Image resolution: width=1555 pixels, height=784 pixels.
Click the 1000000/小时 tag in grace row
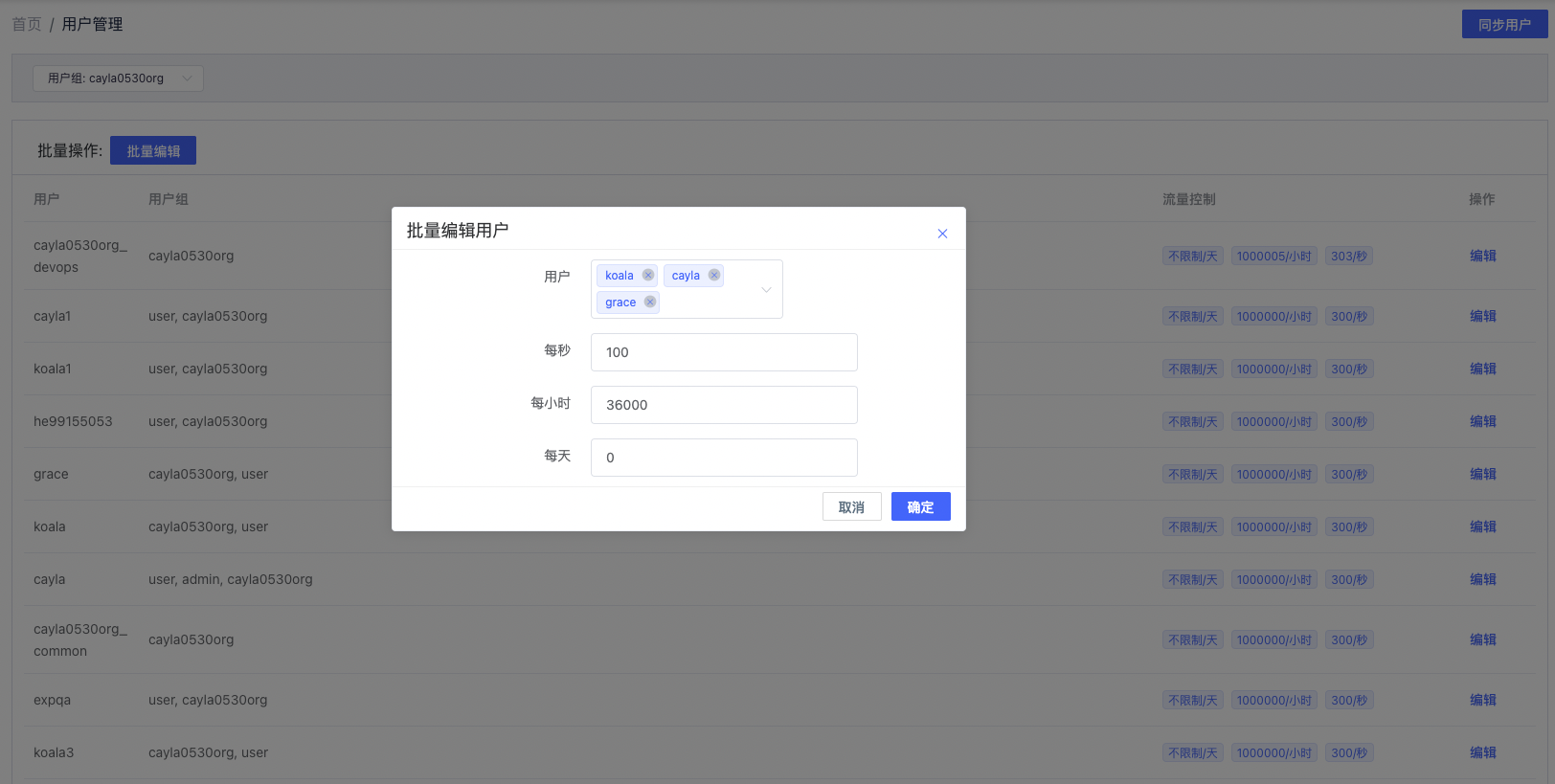1273,474
